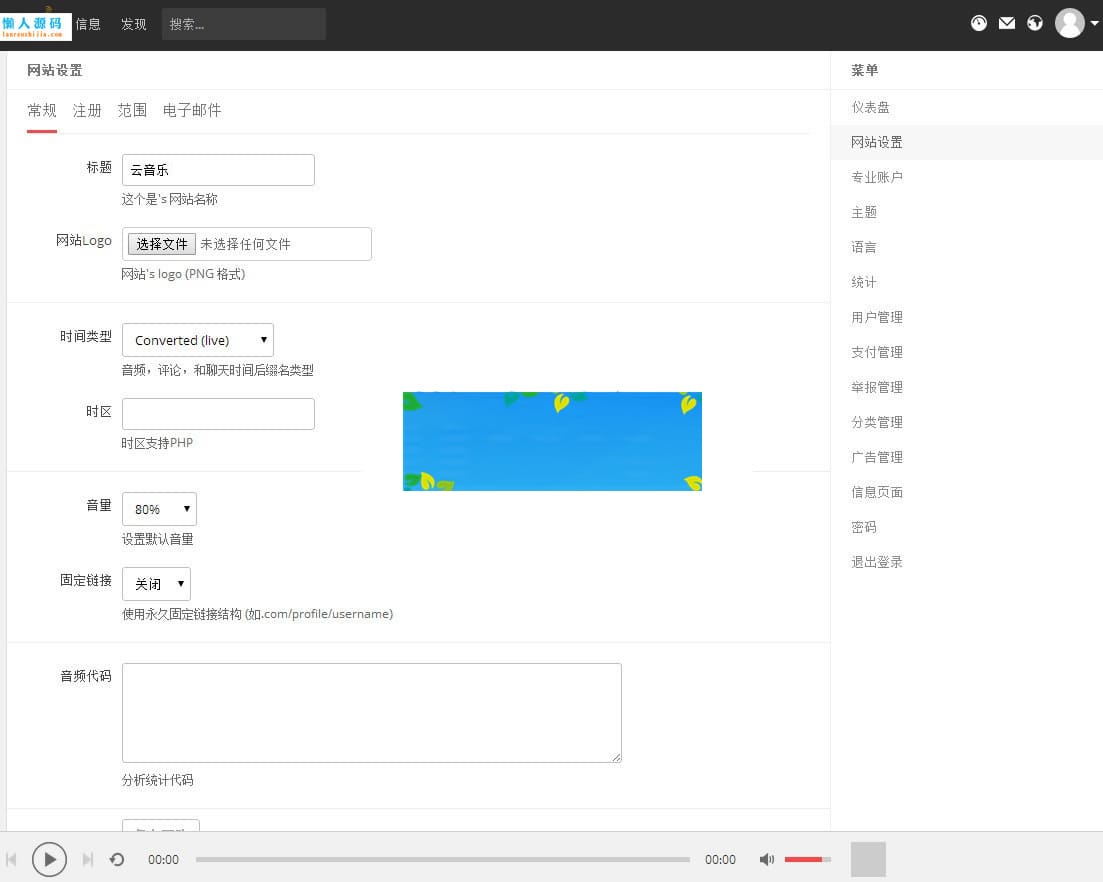Click 选择文件 to upload a logo
Viewport: 1103px width, 882px height.
[x=160, y=244]
